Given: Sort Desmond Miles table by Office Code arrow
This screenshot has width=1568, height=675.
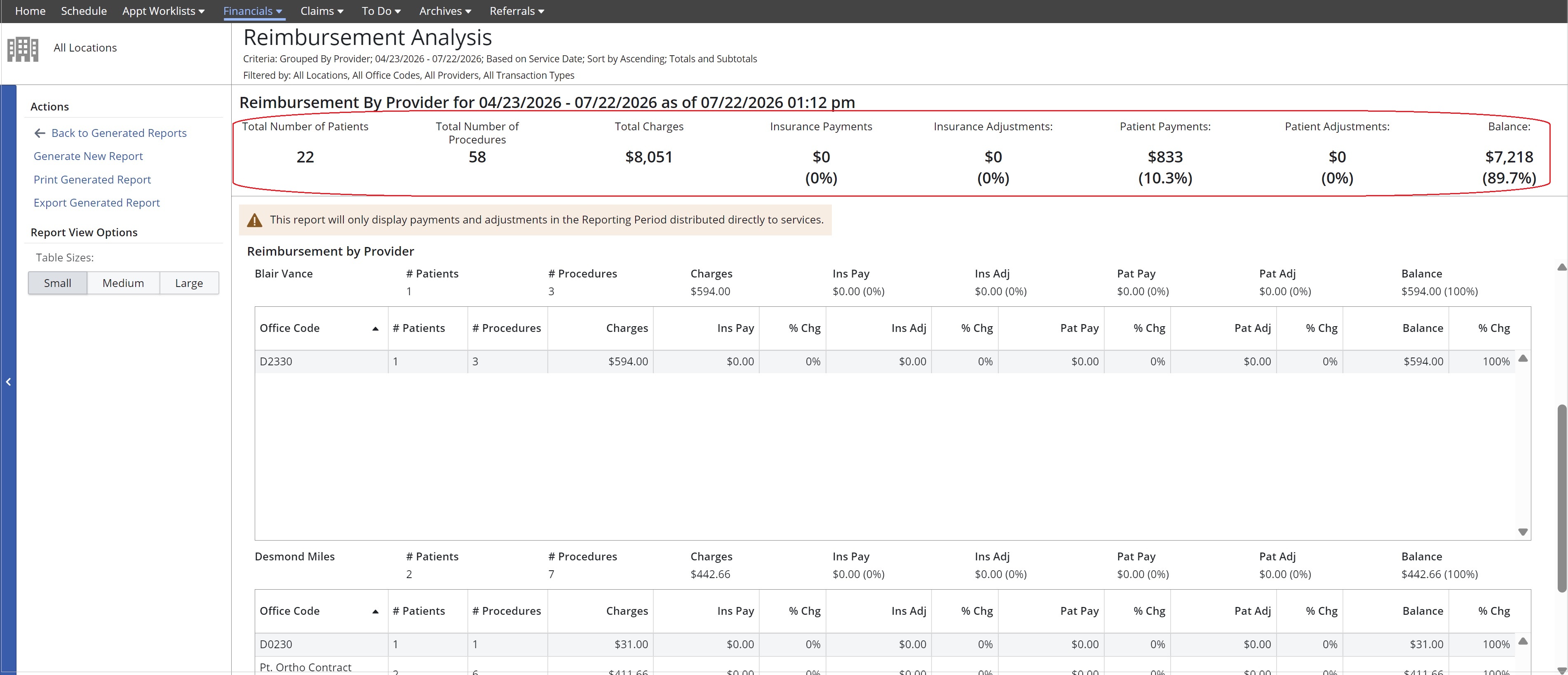Looking at the screenshot, I should pos(376,611).
